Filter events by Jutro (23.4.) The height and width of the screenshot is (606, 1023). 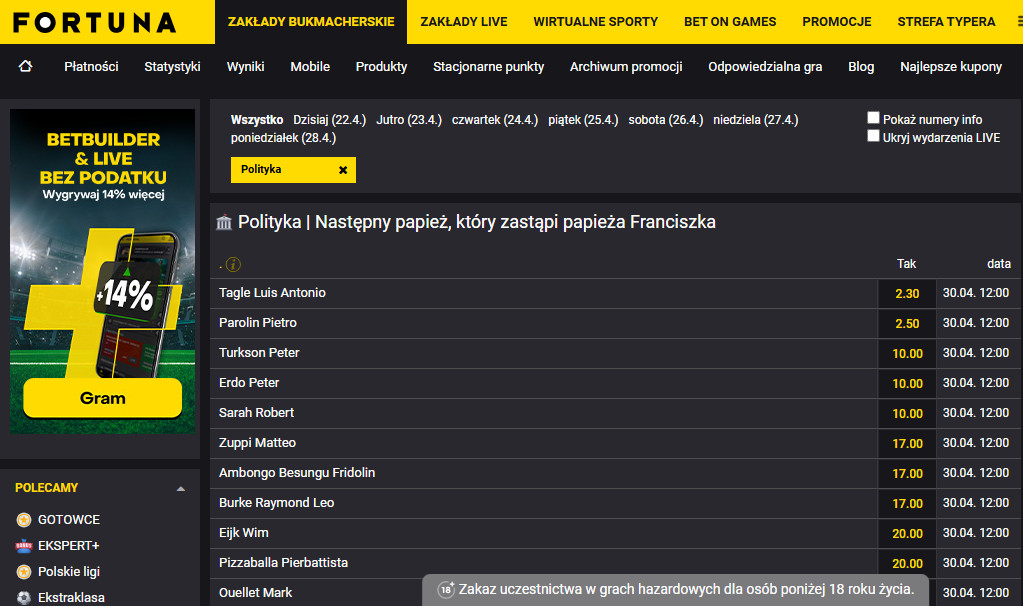click(x=408, y=119)
